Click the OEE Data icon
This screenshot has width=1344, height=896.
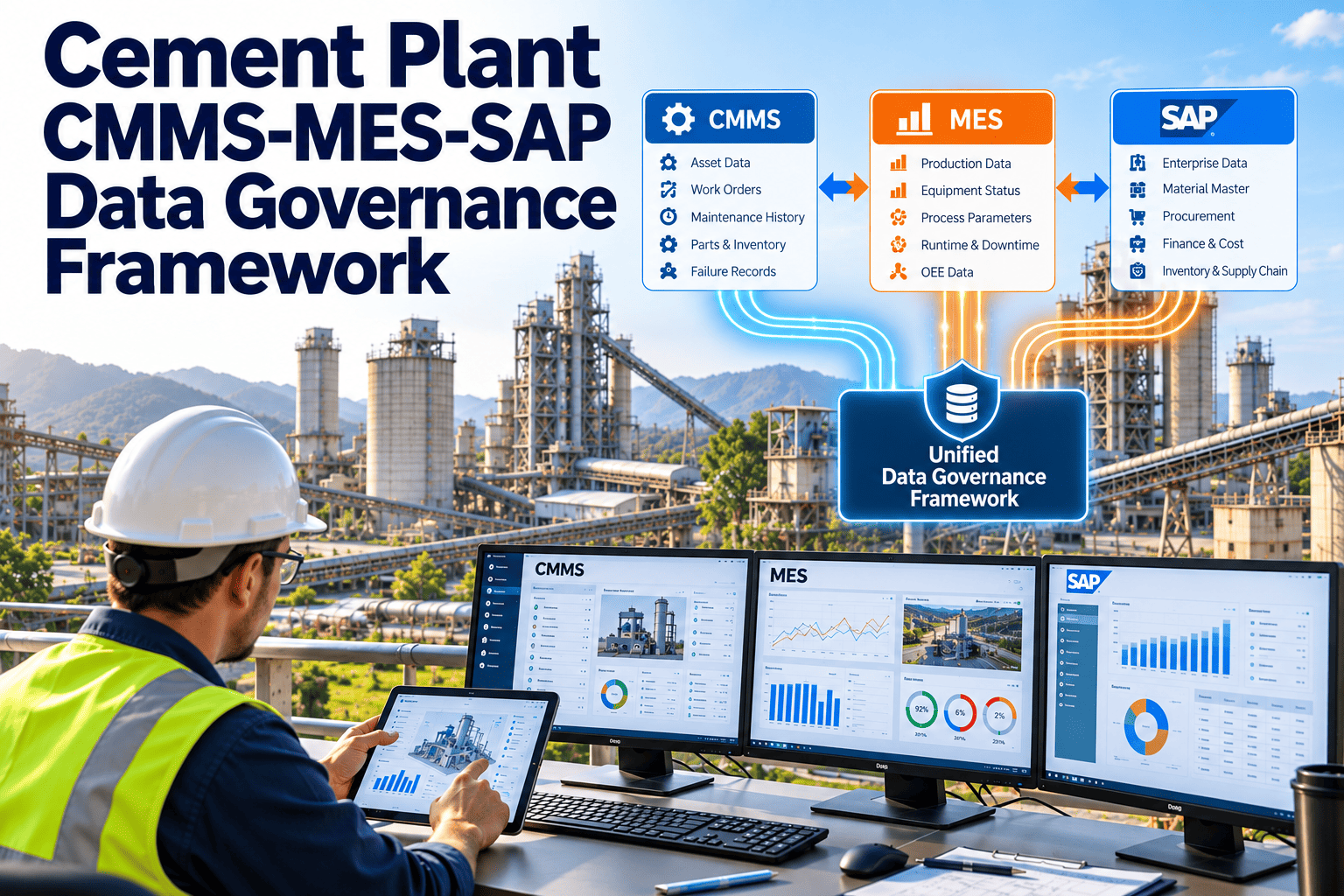click(x=899, y=272)
